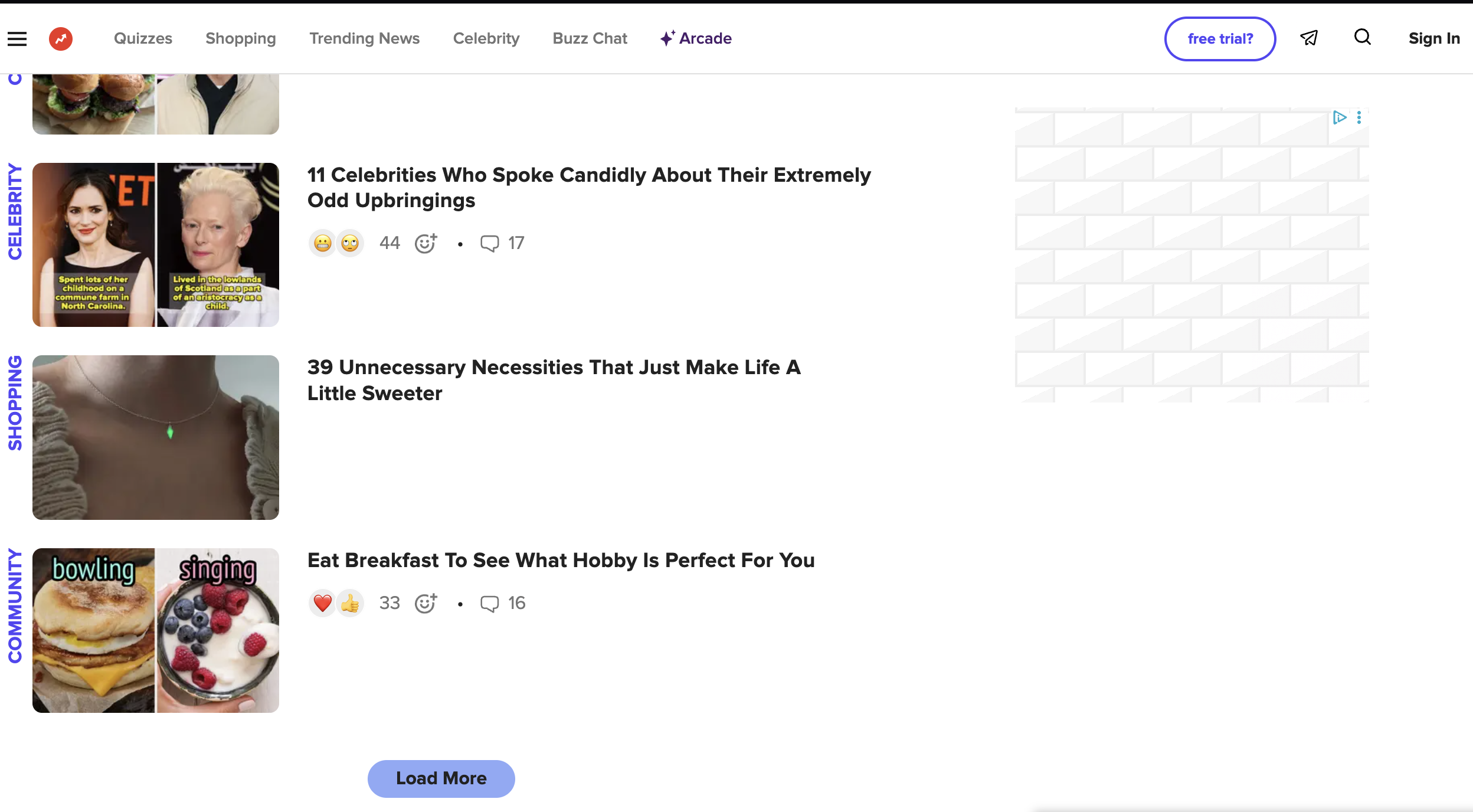Viewport: 1473px width, 812px height.
Task: Click Sign In
Action: (x=1434, y=38)
